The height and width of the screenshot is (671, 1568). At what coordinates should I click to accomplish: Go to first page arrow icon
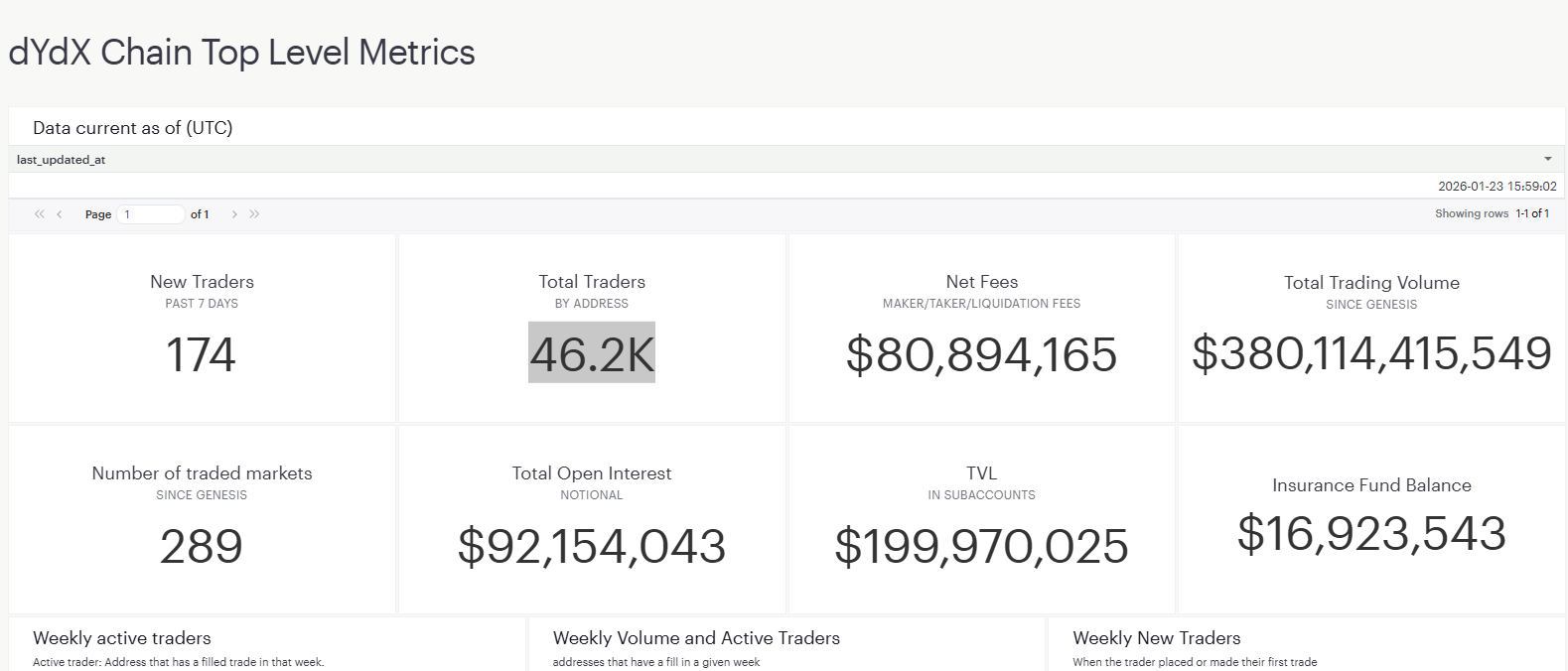(x=40, y=214)
